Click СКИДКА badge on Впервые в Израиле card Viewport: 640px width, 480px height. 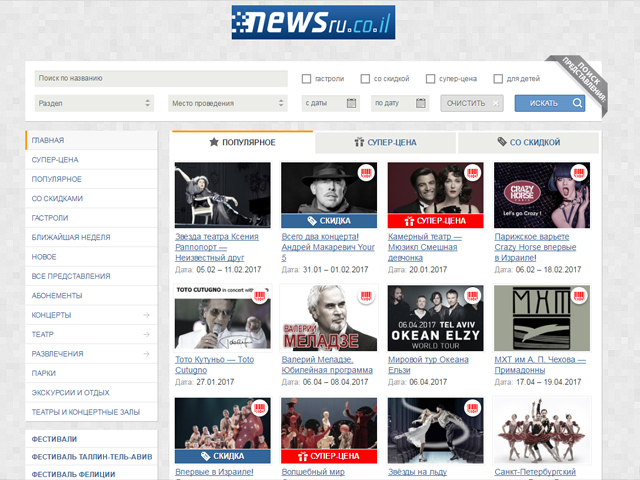click(x=222, y=456)
